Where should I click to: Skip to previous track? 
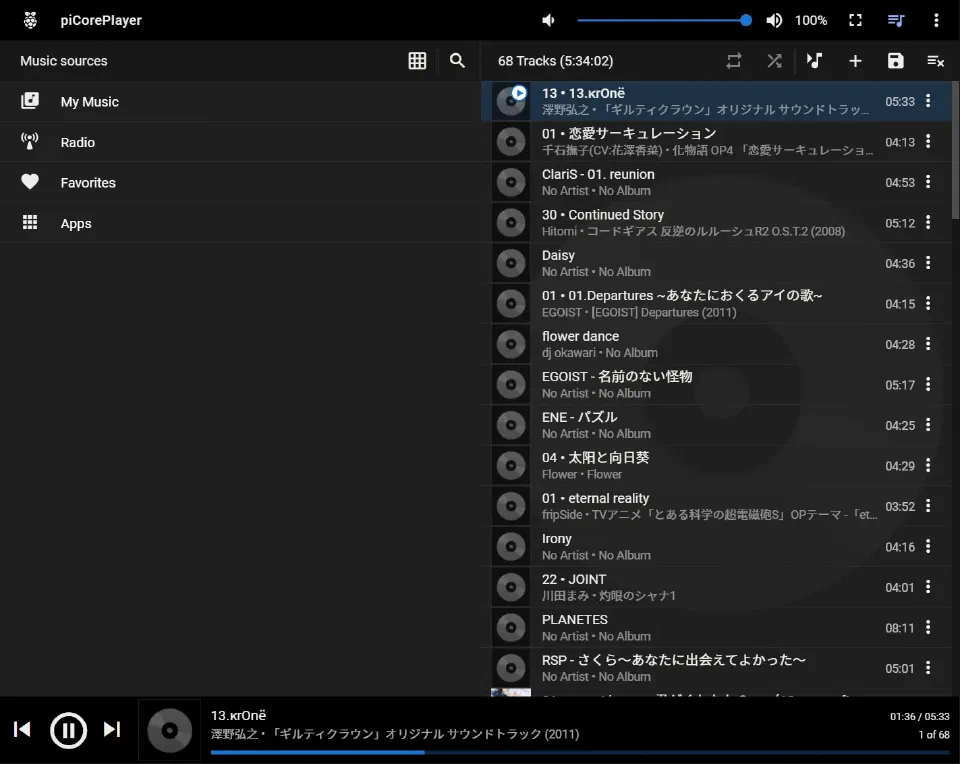[23, 729]
